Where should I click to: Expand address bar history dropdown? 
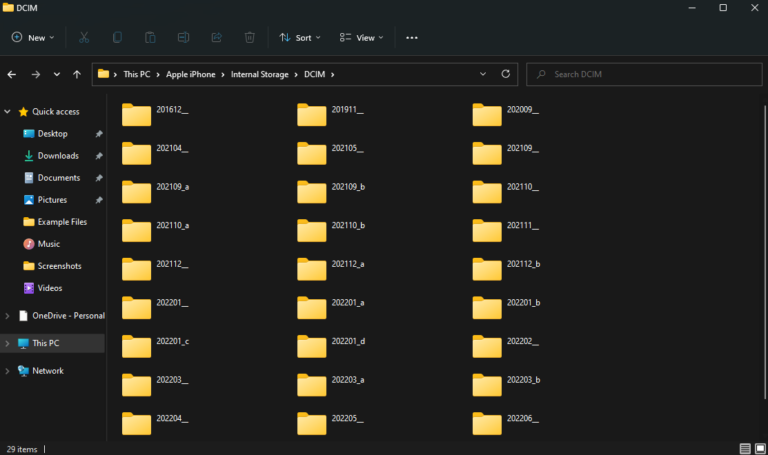coord(483,74)
